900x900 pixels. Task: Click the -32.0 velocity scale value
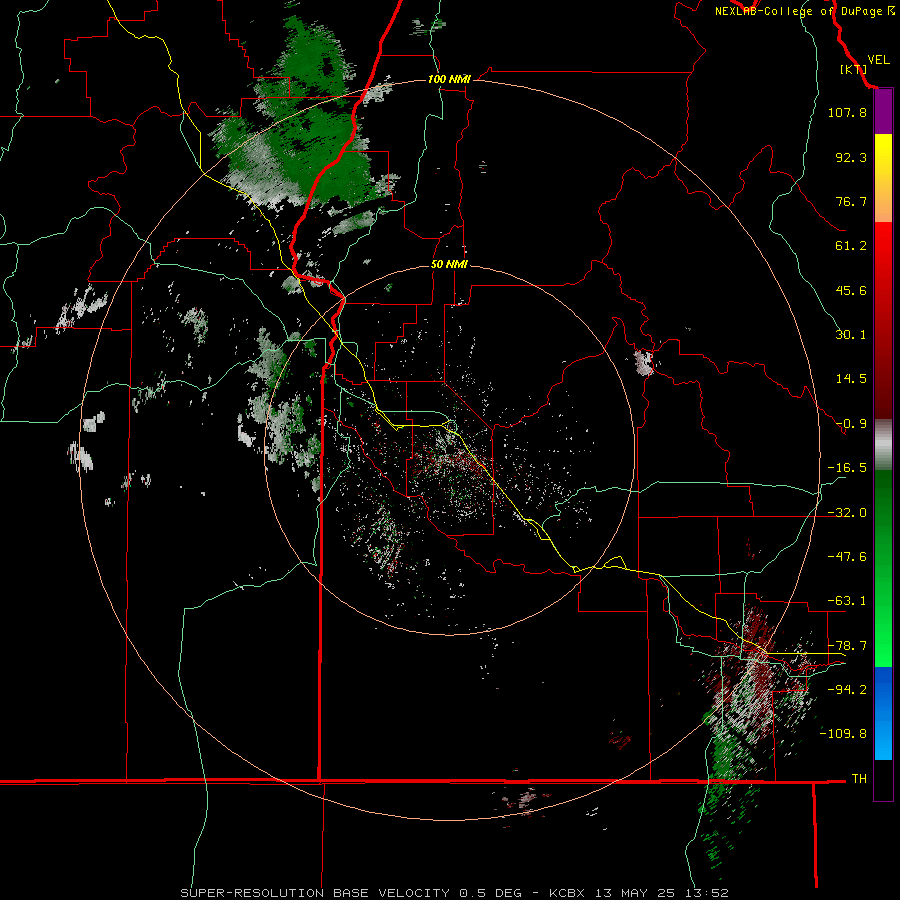pyautogui.click(x=847, y=513)
